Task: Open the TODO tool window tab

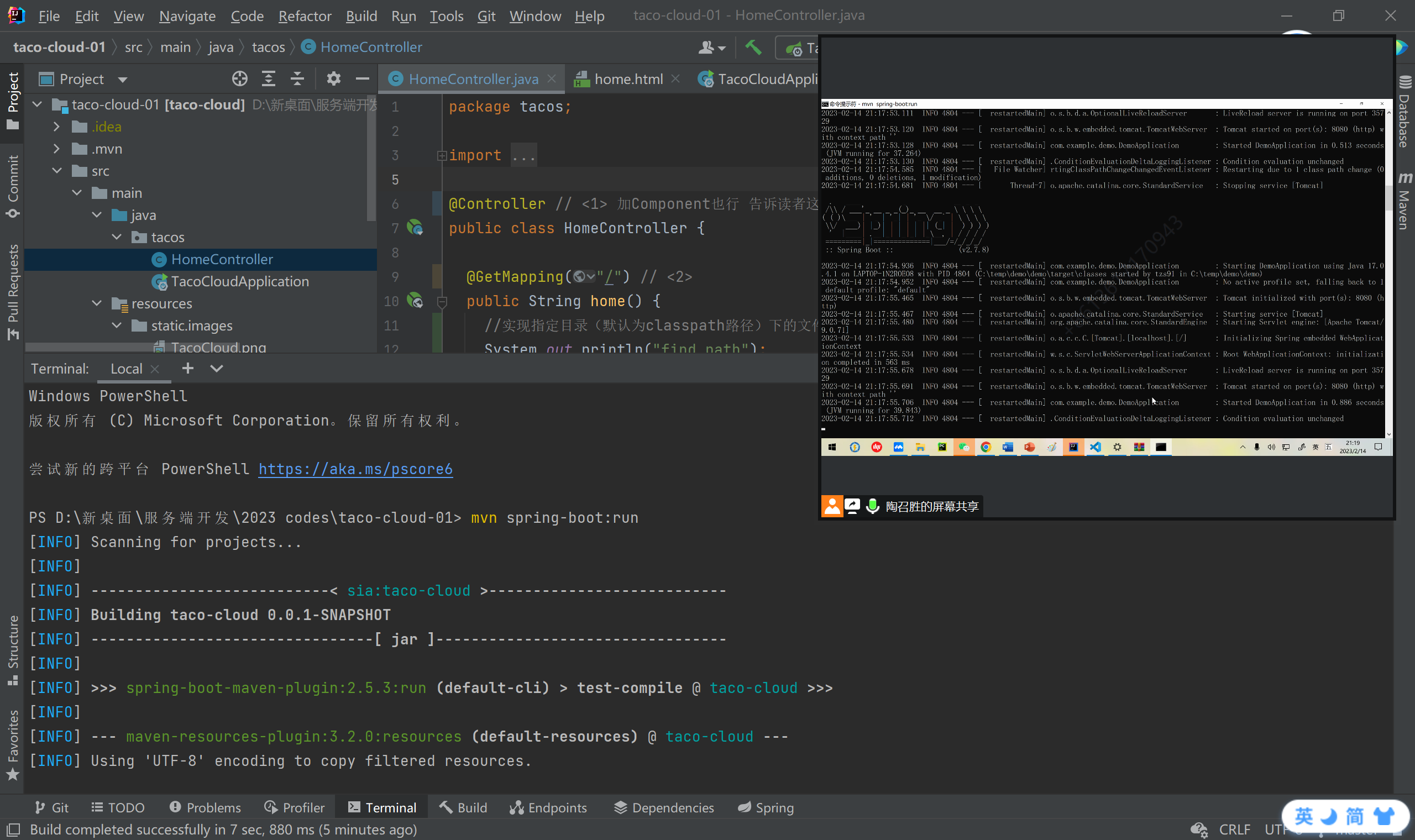Action: coord(118,808)
